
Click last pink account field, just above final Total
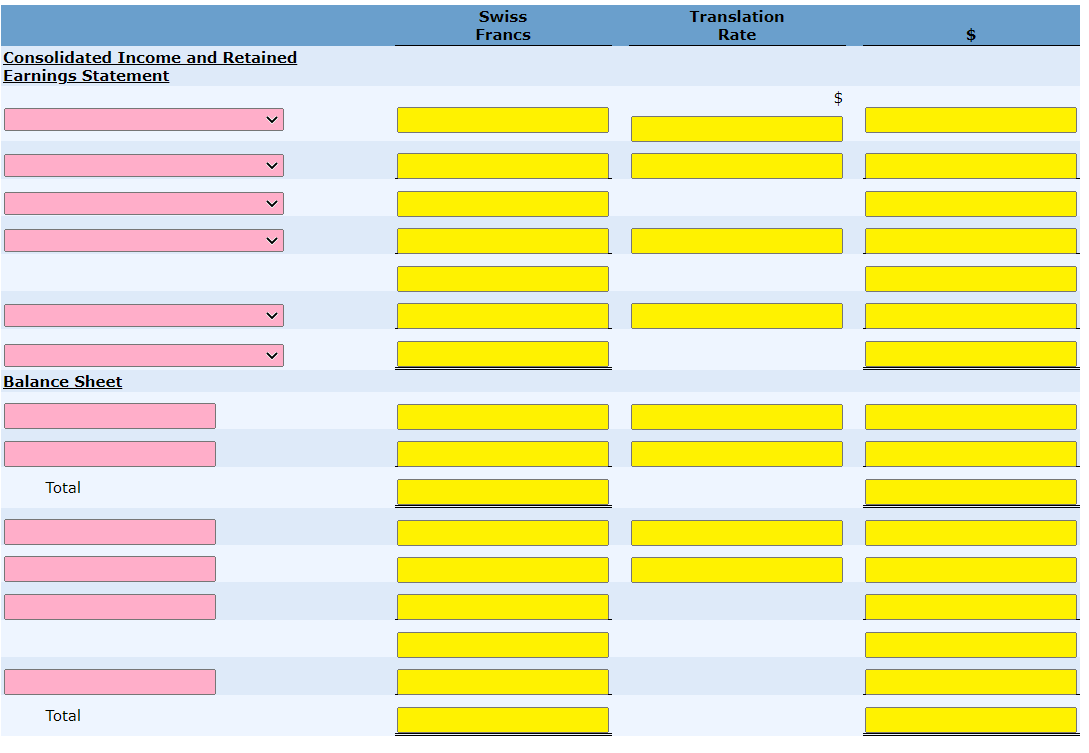click(x=110, y=682)
